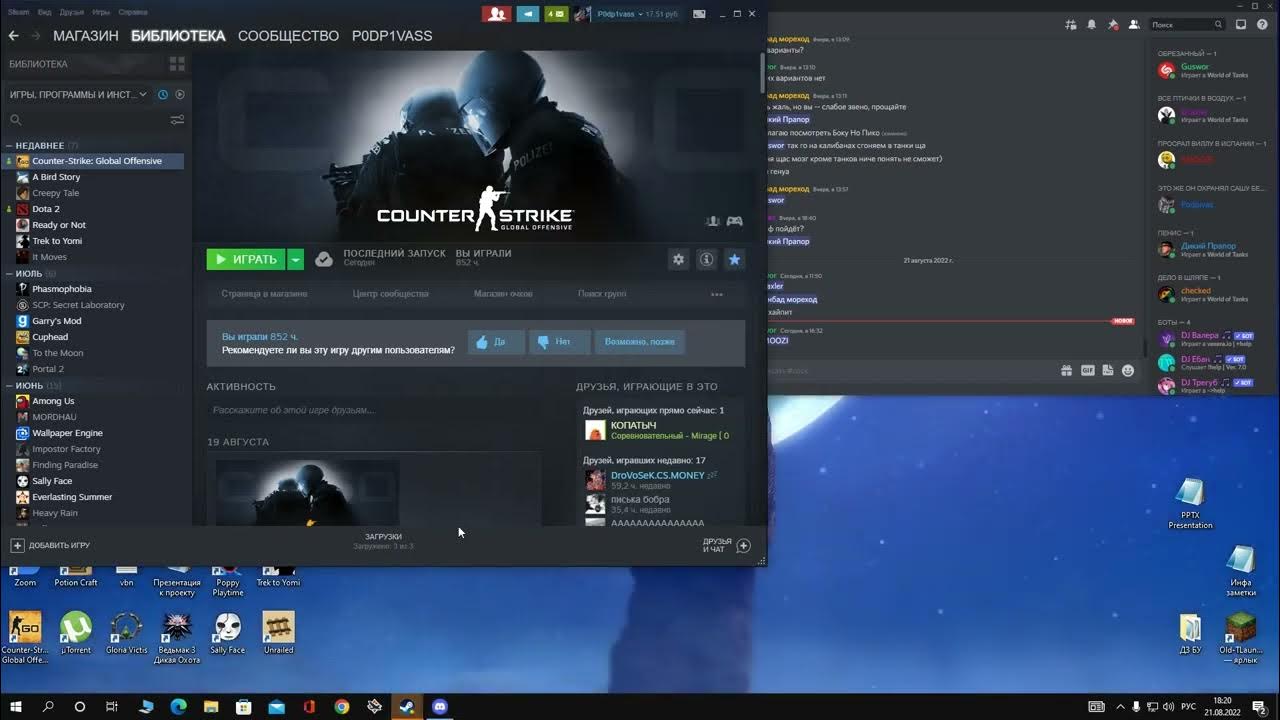Open Unrailed desktop shortcut
The image size is (1280, 720).
(x=279, y=633)
